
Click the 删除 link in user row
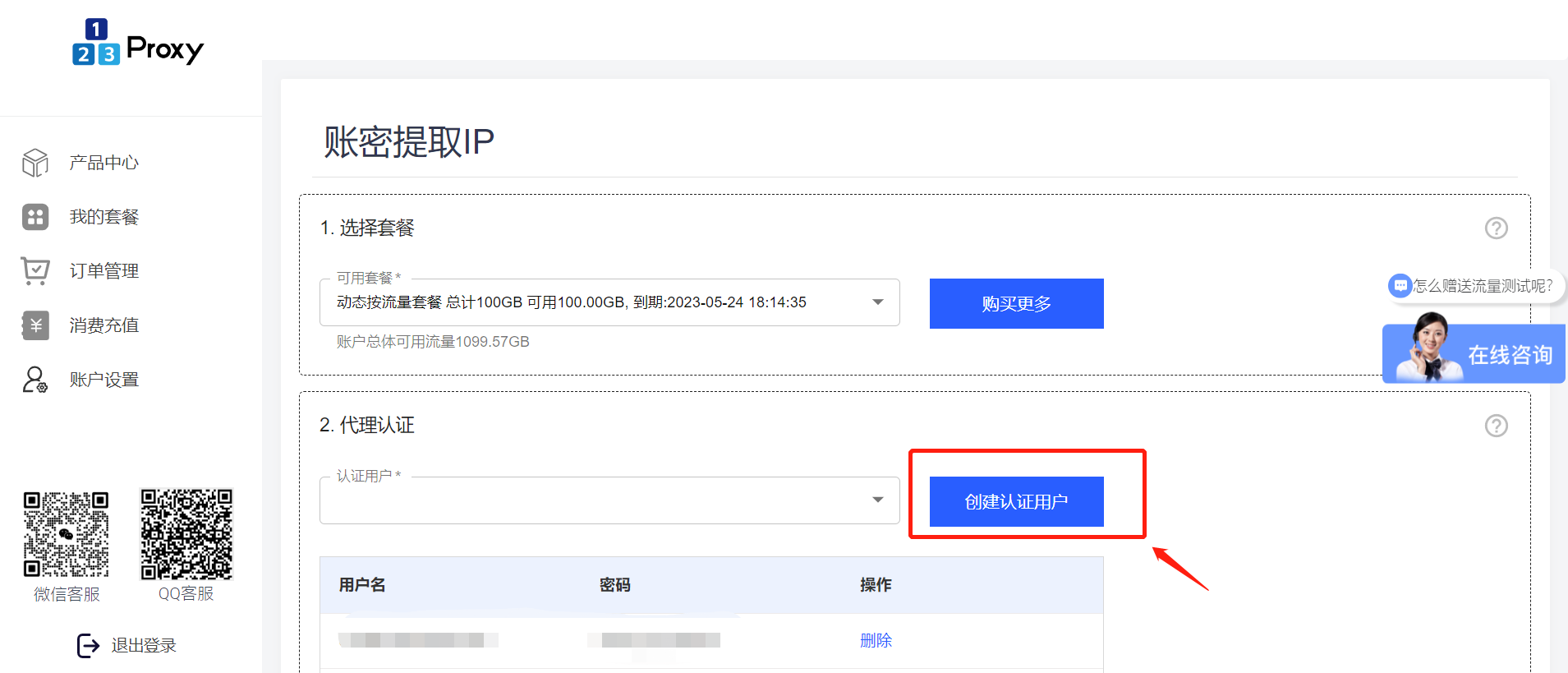[876, 640]
